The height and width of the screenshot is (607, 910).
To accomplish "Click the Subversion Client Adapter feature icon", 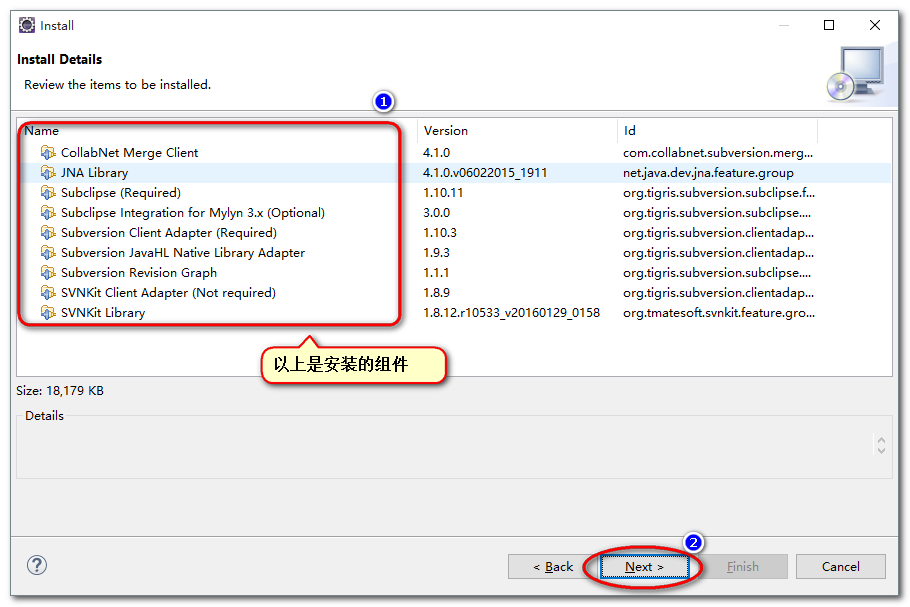I will coord(48,233).
